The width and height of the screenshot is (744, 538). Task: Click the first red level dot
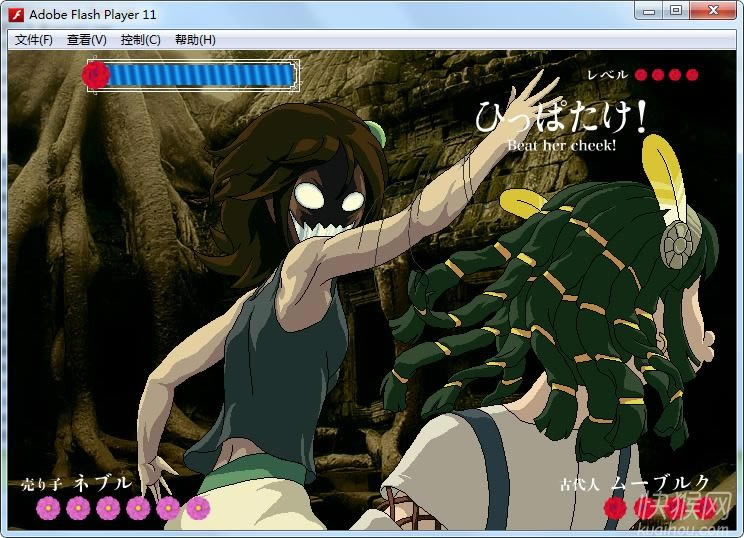(x=642, y=74)
